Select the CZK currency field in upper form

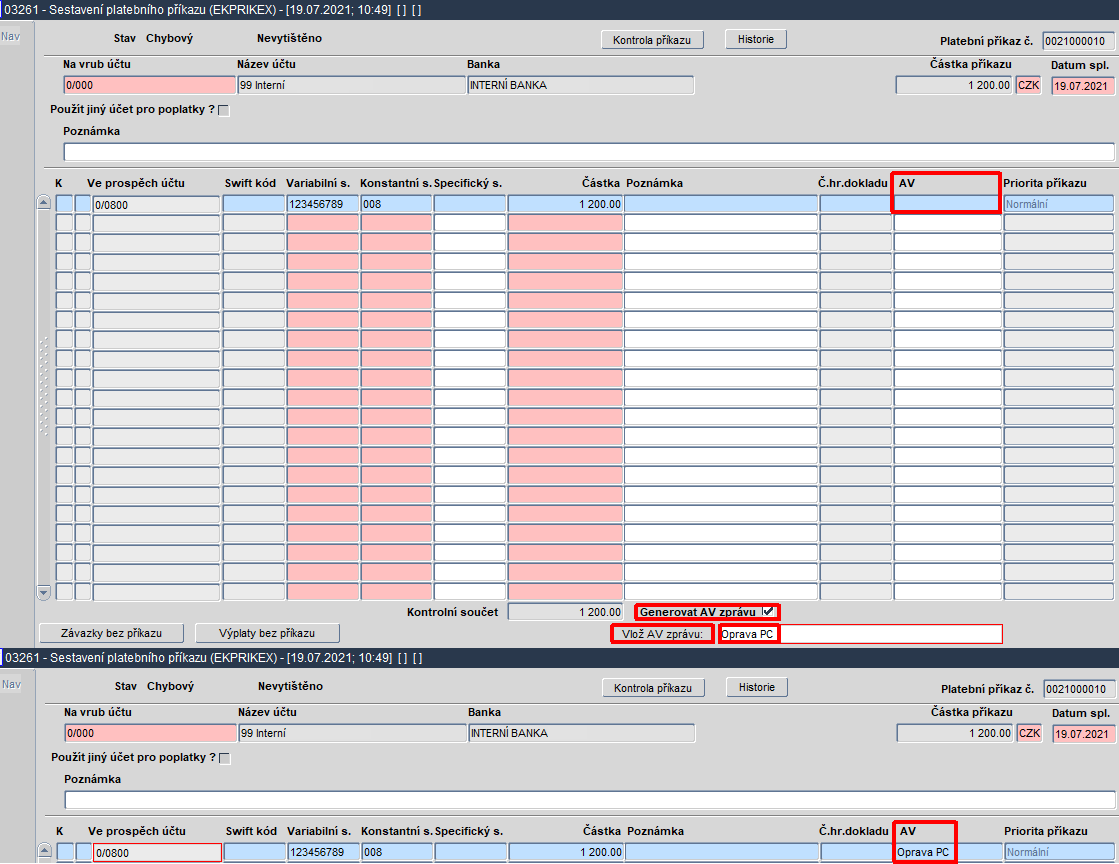point(1028,85)
